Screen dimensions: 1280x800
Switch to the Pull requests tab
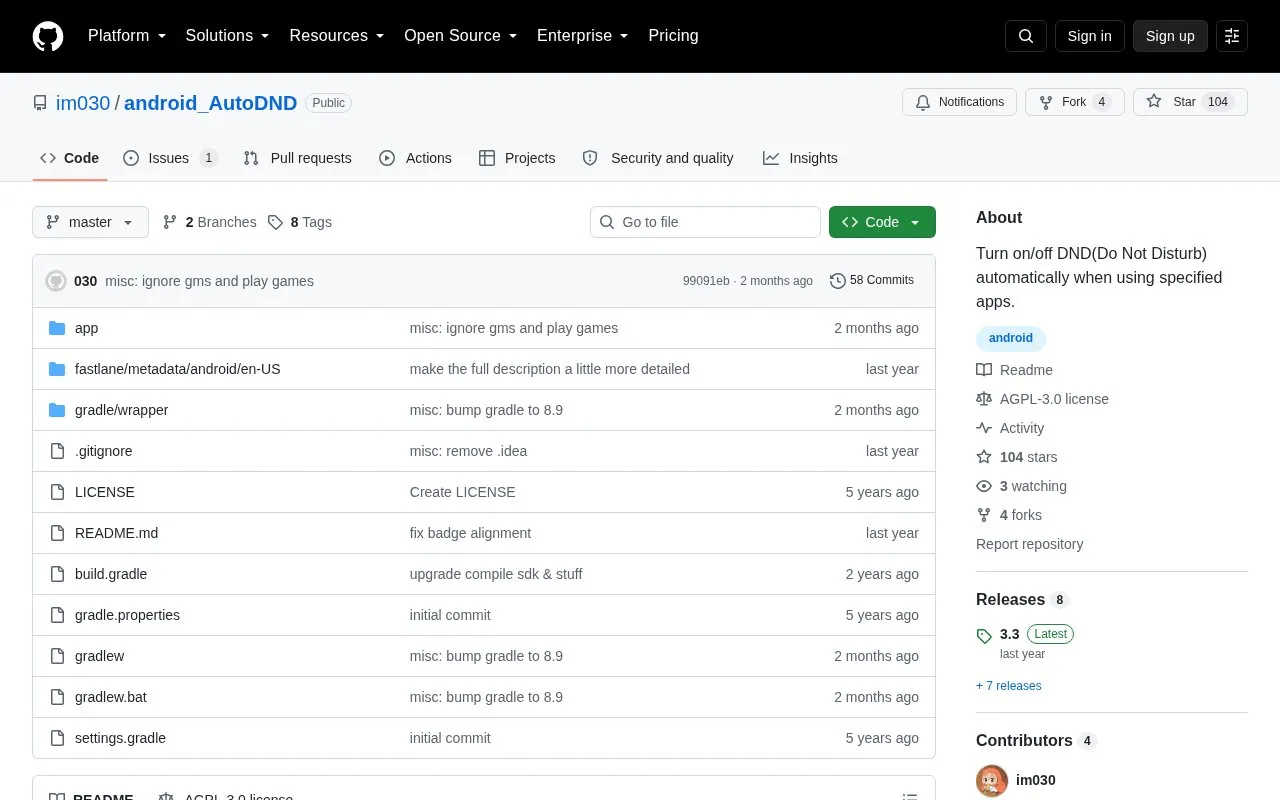[298, 158]
